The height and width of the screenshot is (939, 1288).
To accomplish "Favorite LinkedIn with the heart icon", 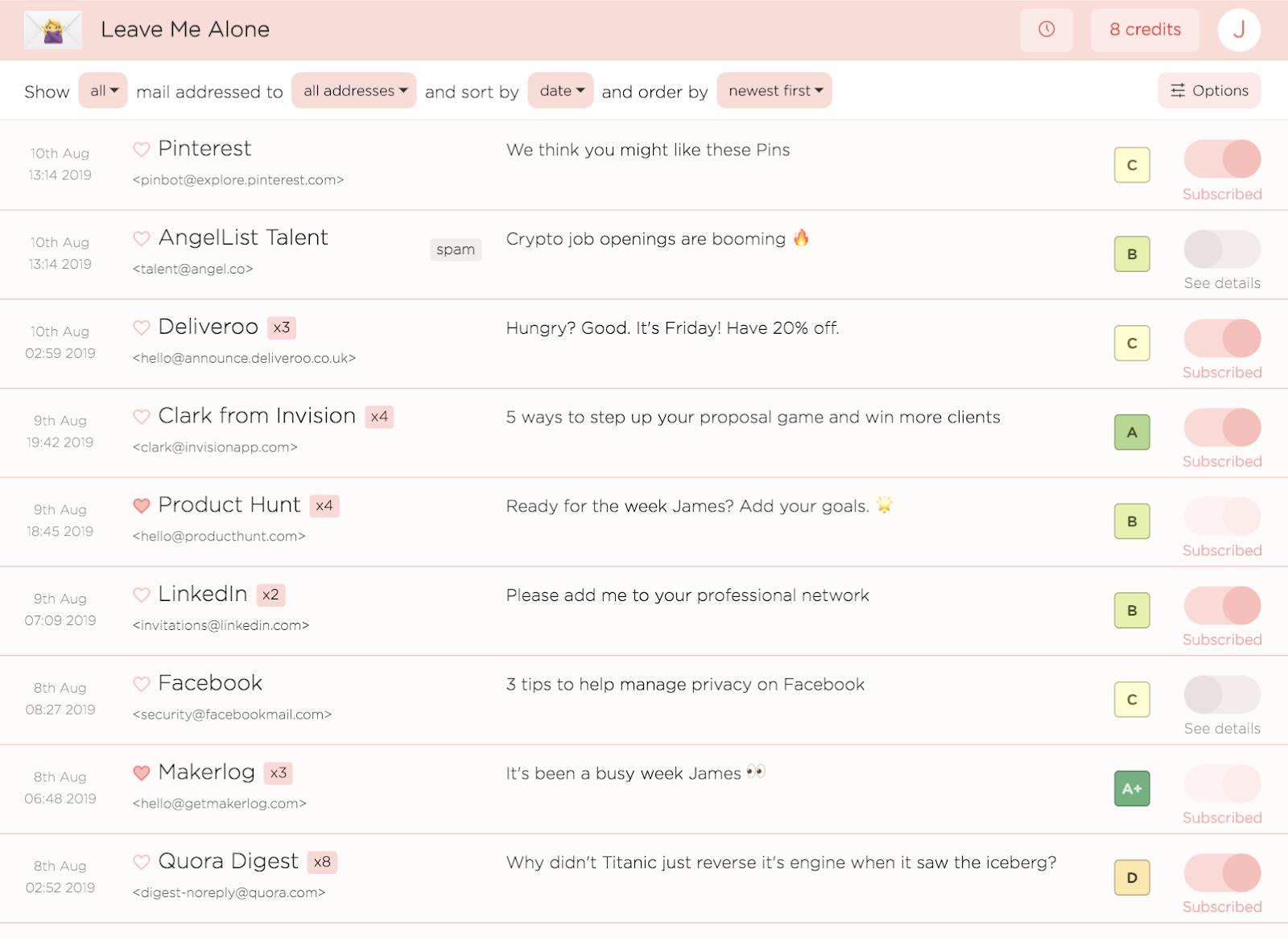I will point(142,595).
